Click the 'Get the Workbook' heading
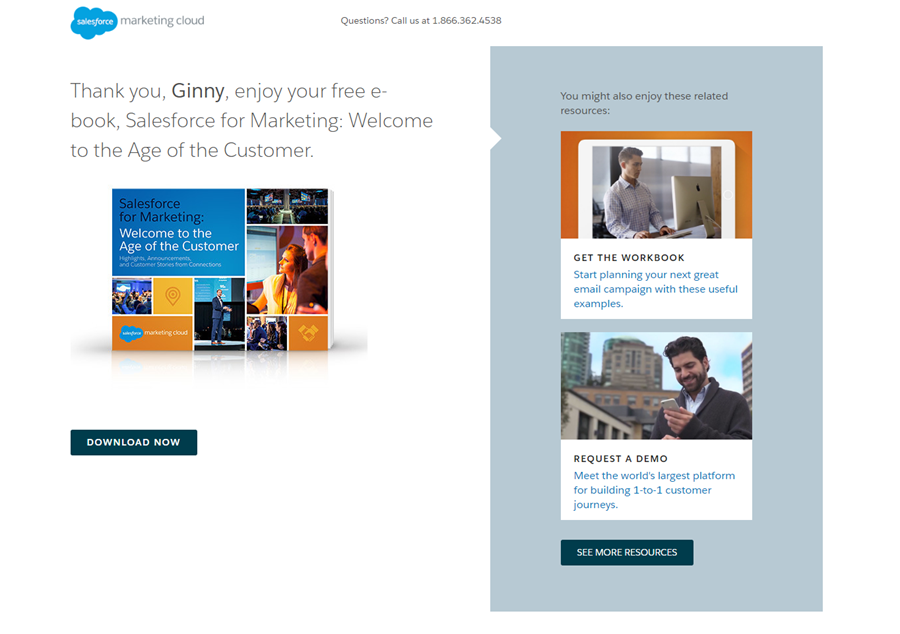This screenshot has height=634, width=900. [629, 258]
